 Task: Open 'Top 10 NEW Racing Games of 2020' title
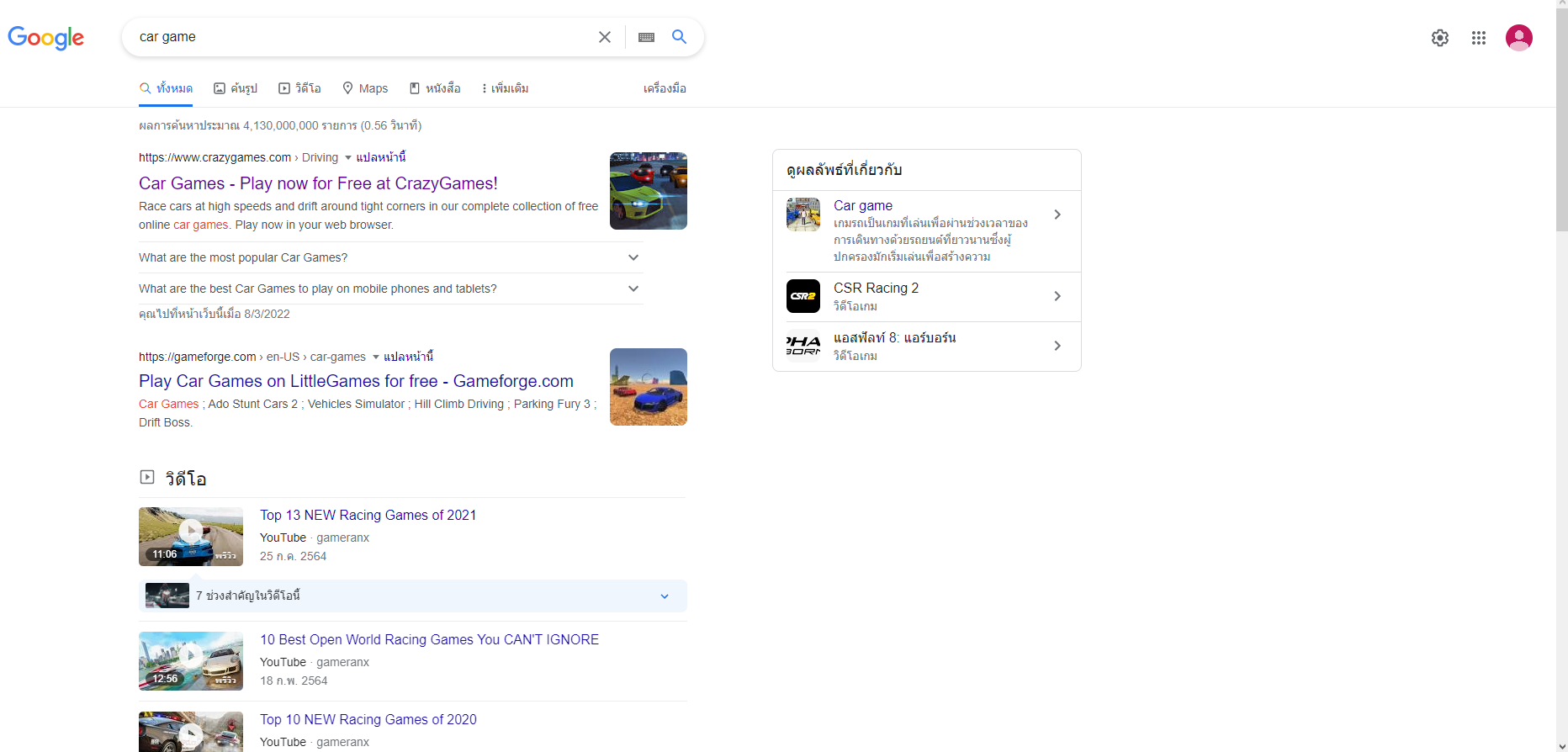(368, 719)
